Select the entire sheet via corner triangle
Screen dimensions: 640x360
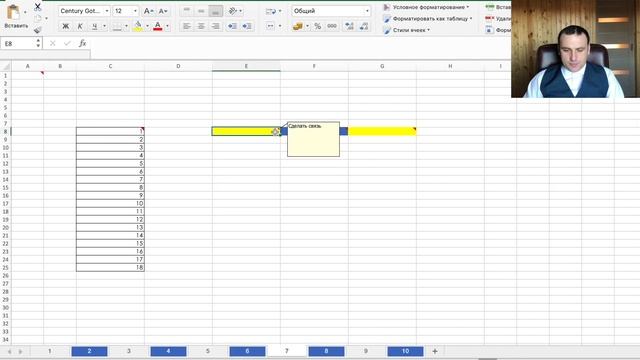6,66
